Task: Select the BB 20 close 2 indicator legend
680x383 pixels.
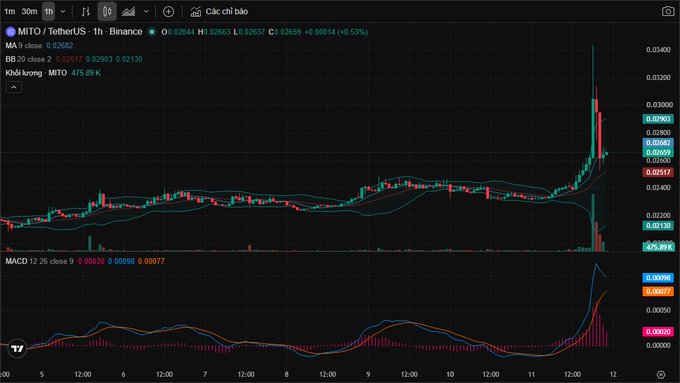Action: point(28,59)
